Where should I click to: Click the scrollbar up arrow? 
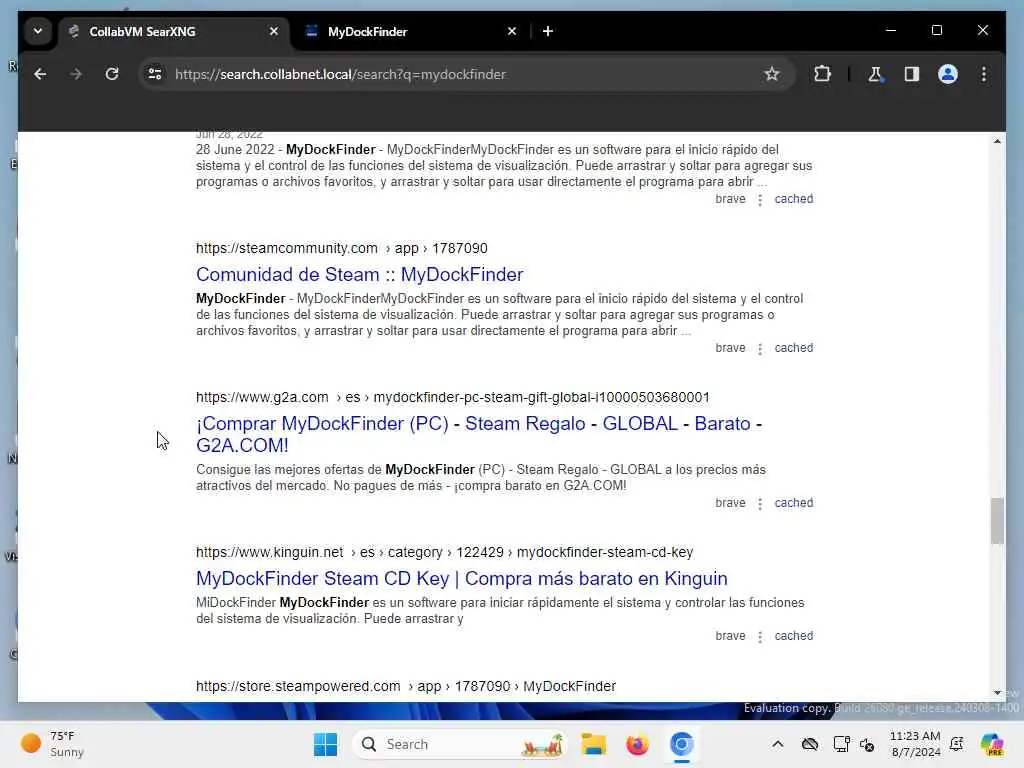[x=997, y=141]
